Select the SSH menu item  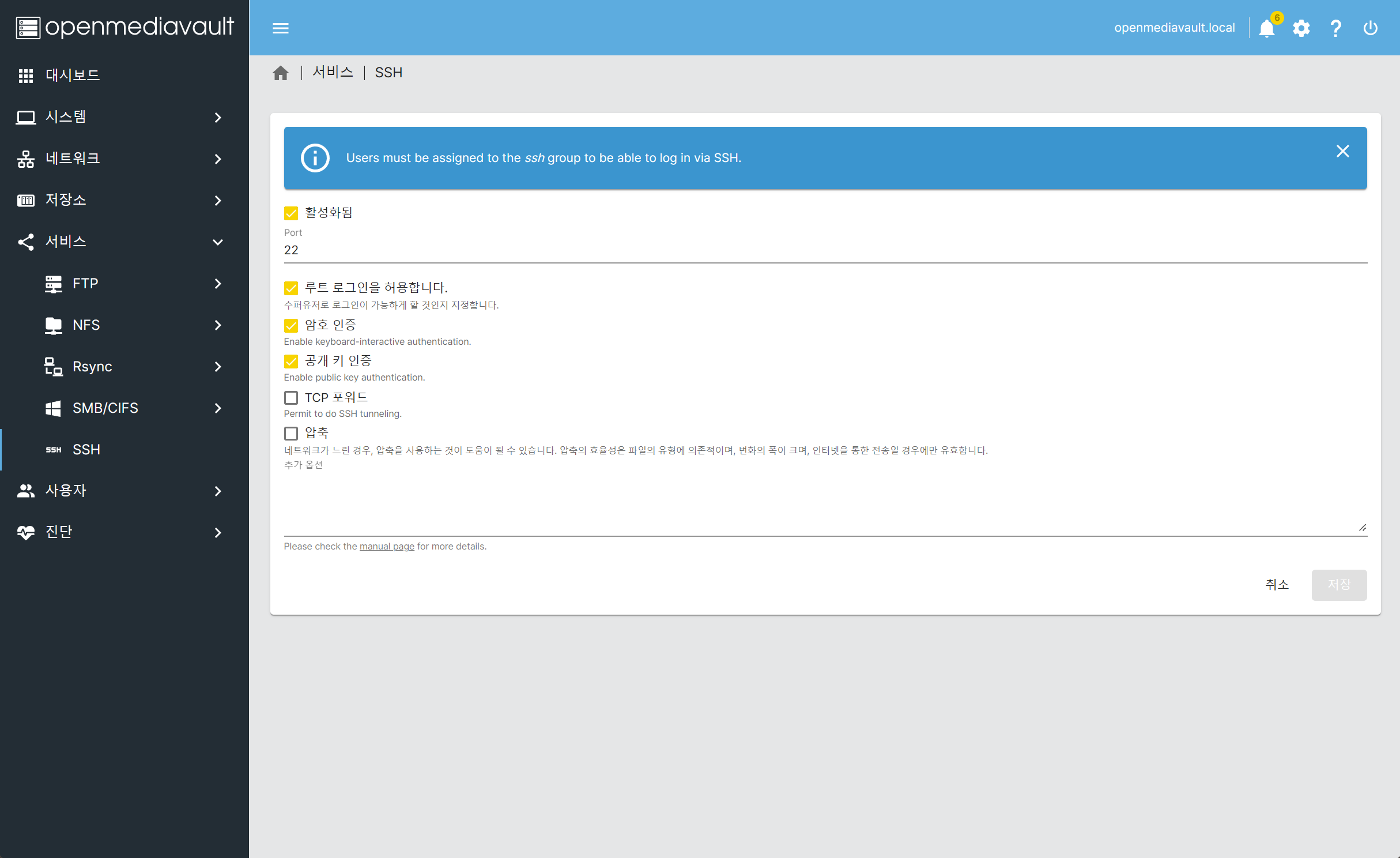124,450
